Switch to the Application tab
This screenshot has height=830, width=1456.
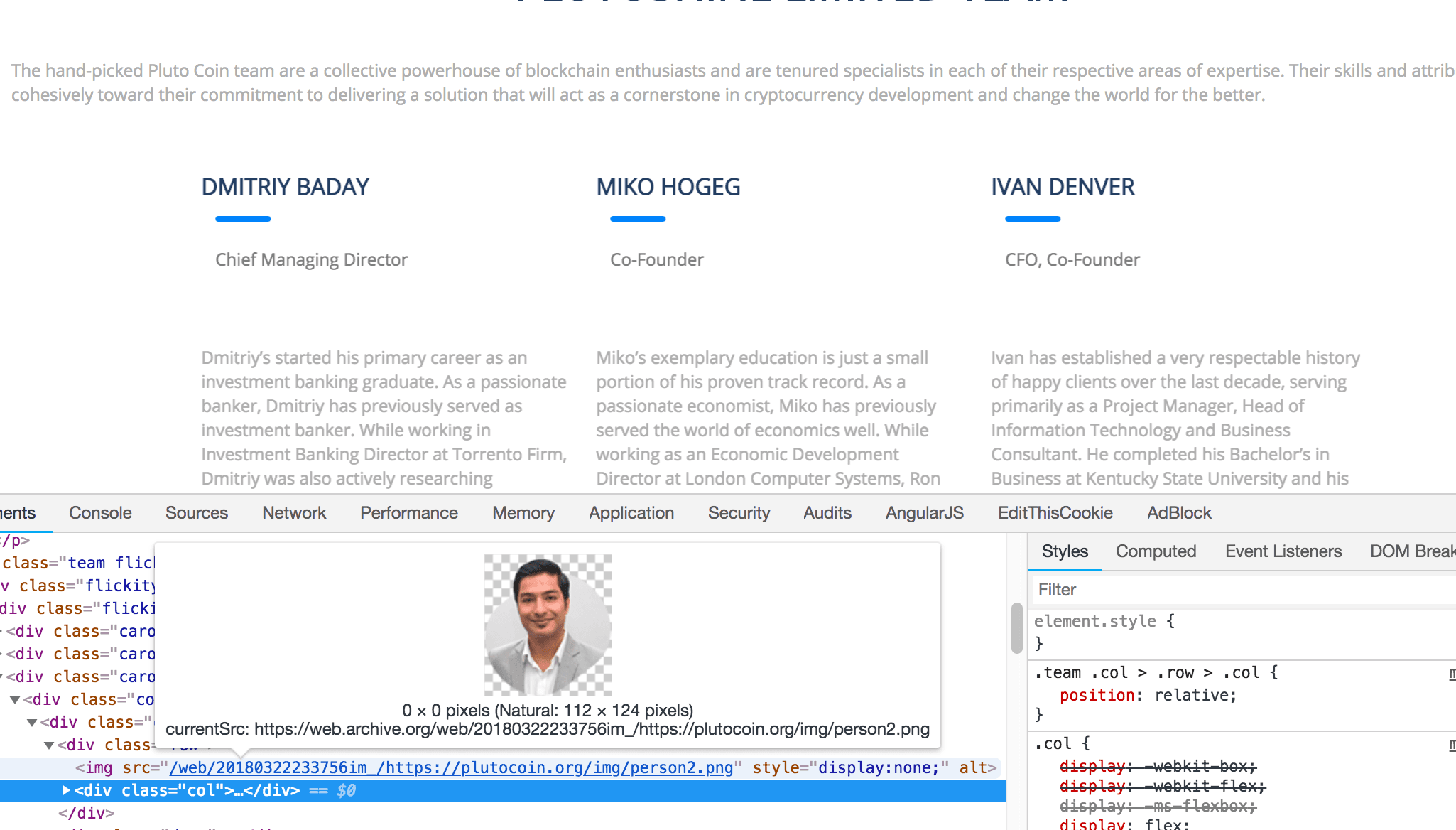(631, 512)
